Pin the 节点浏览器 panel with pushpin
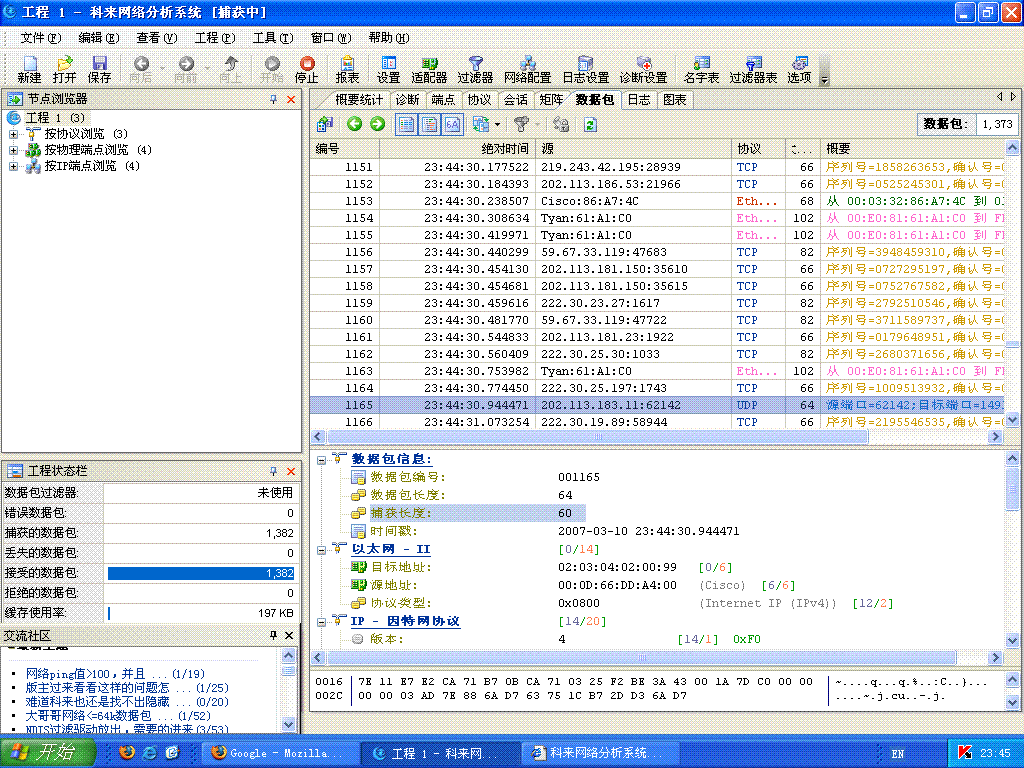 pyautogui.click(x=273, y=99)
